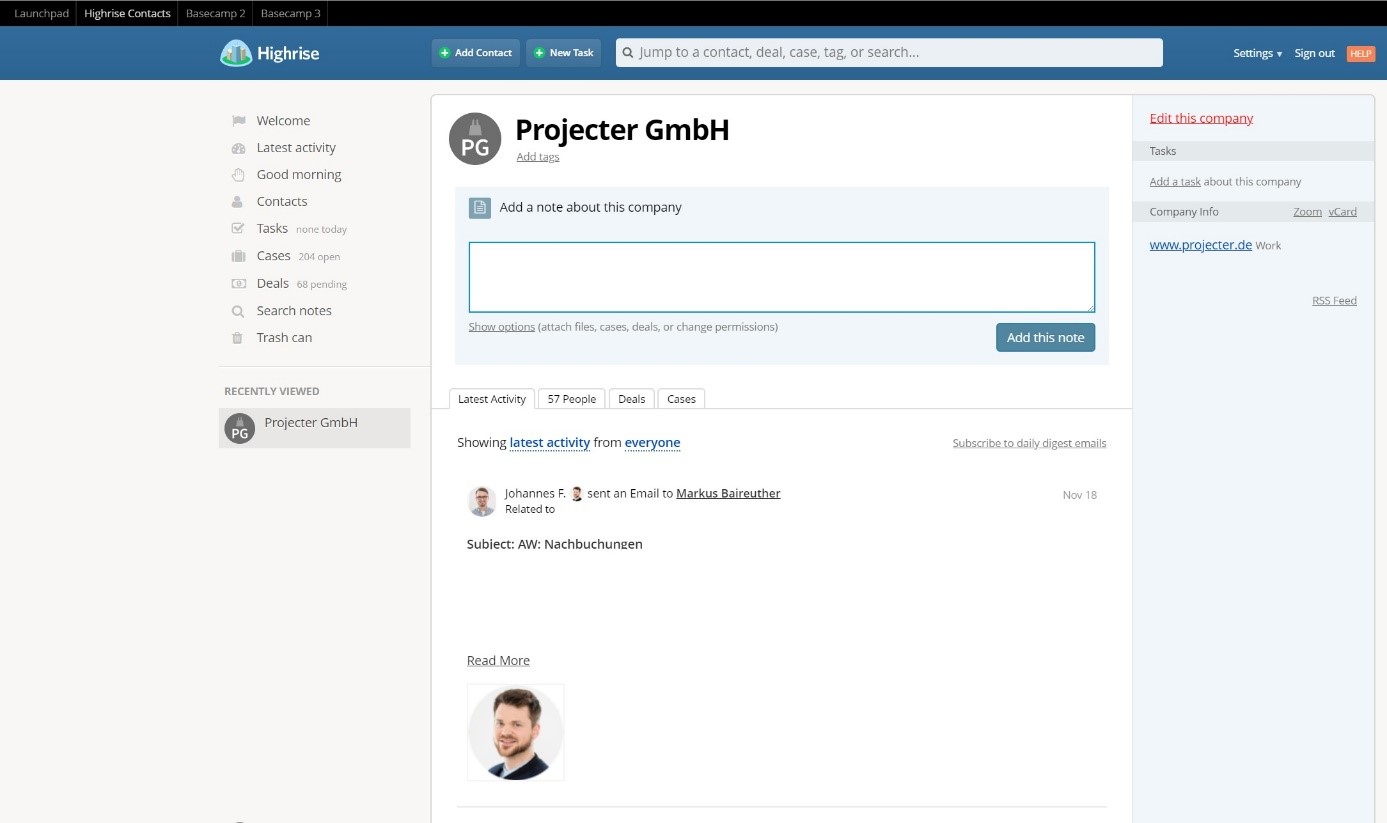Click the Sign out link
1387x823 pixels.
(x=1315, y=54)
